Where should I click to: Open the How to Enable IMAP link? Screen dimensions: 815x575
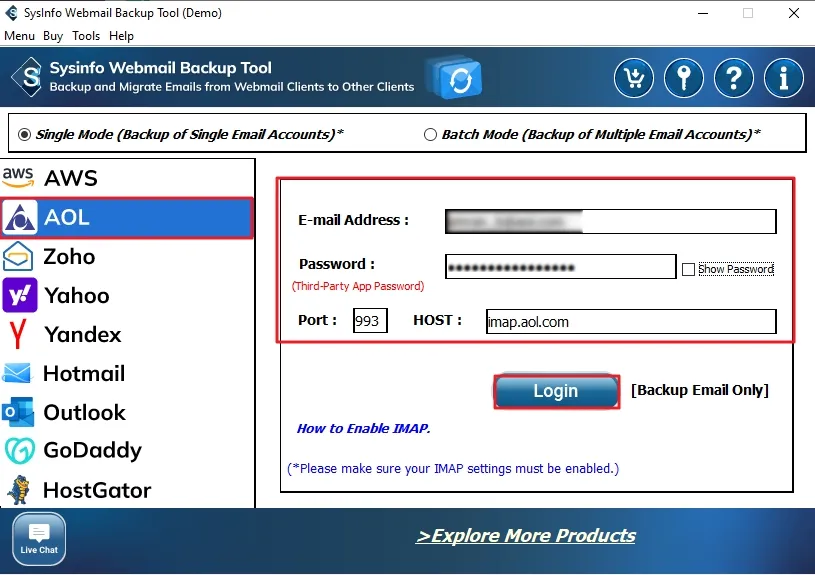(363, 428)
